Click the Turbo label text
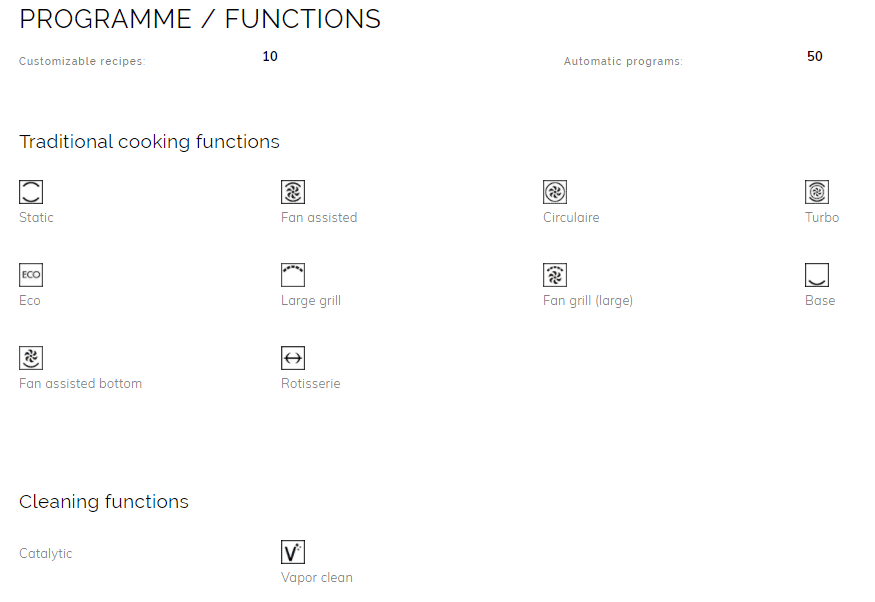875x602 pixels. coord(822,217)
